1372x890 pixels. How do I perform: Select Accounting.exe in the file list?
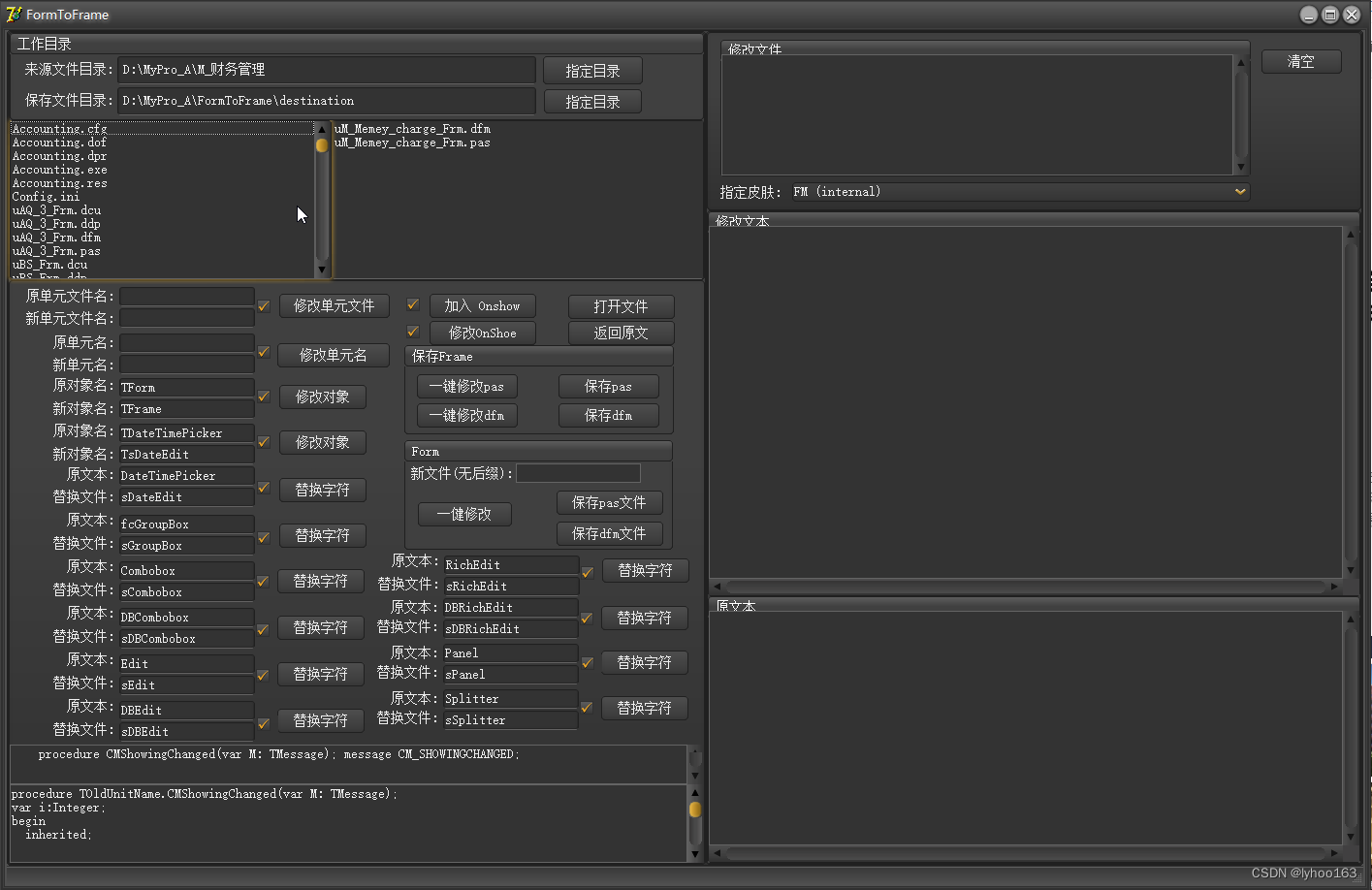60,170
